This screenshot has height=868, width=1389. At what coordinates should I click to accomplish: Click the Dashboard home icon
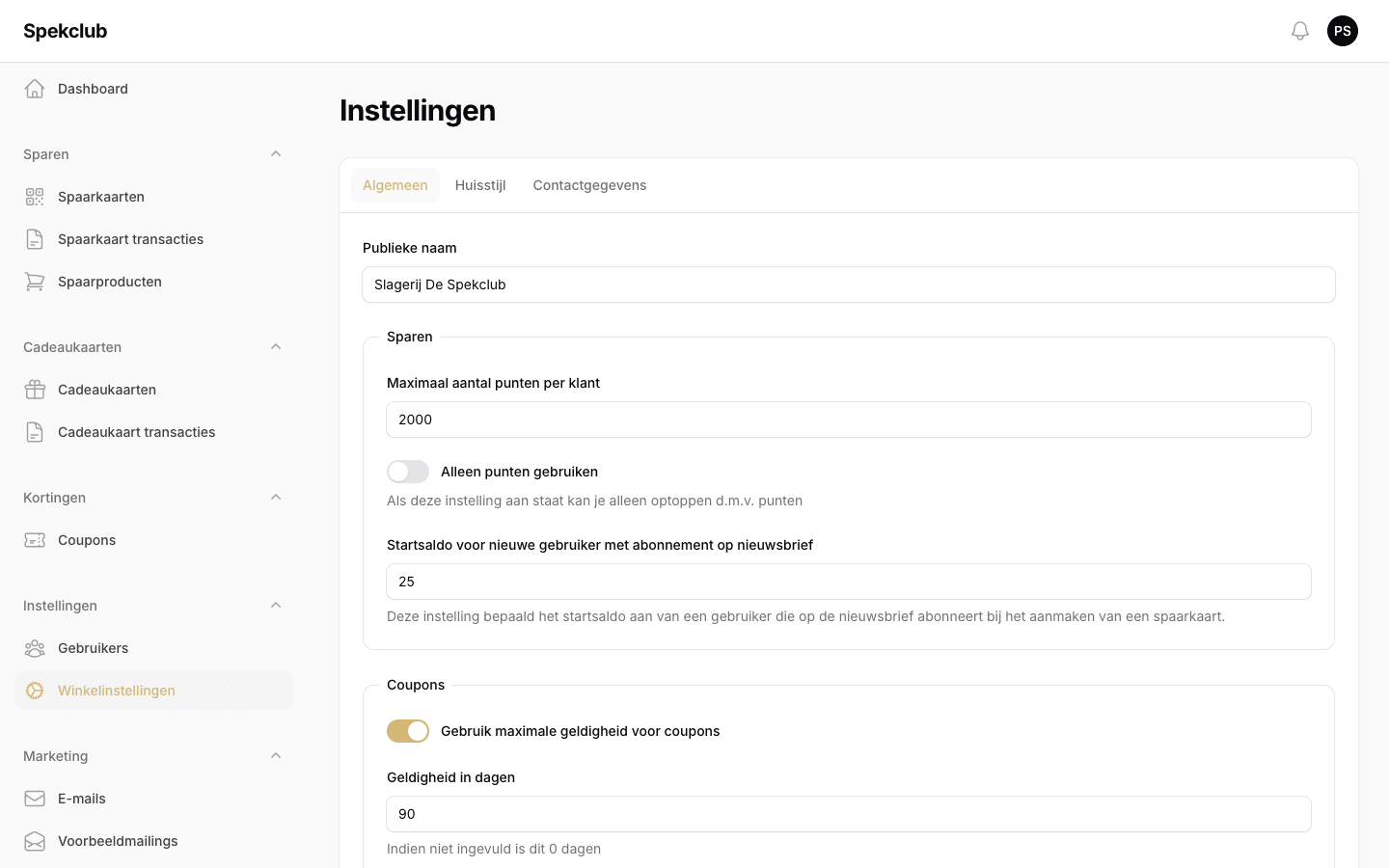(x=35, y=89)
